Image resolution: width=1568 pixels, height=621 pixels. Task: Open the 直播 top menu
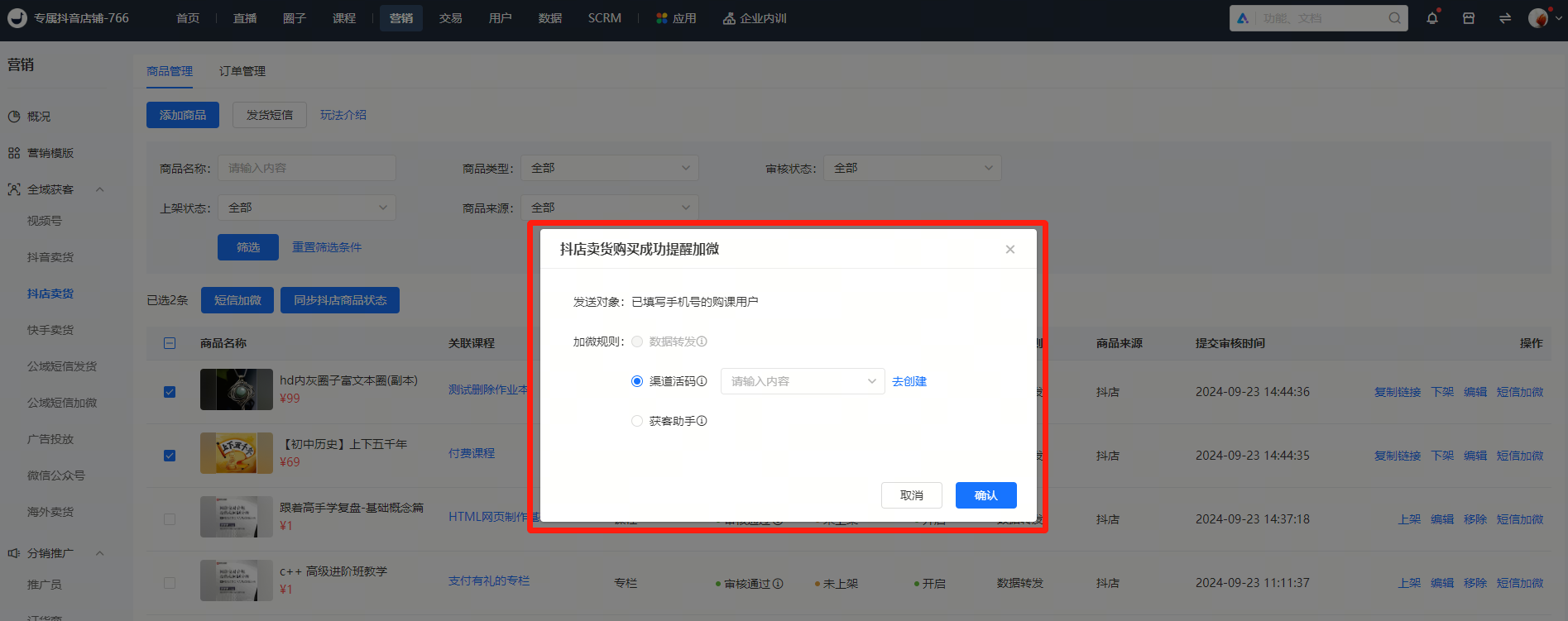[245, 18]
